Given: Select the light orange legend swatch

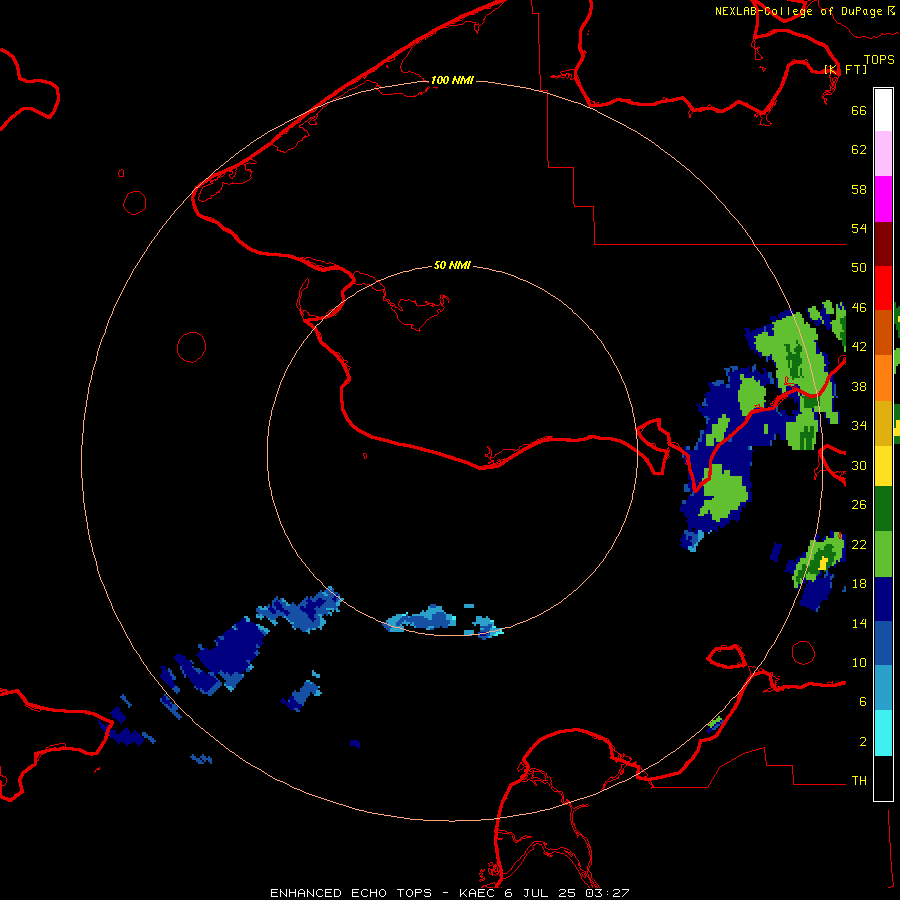Looking at the screenshot, I should 883,377.
